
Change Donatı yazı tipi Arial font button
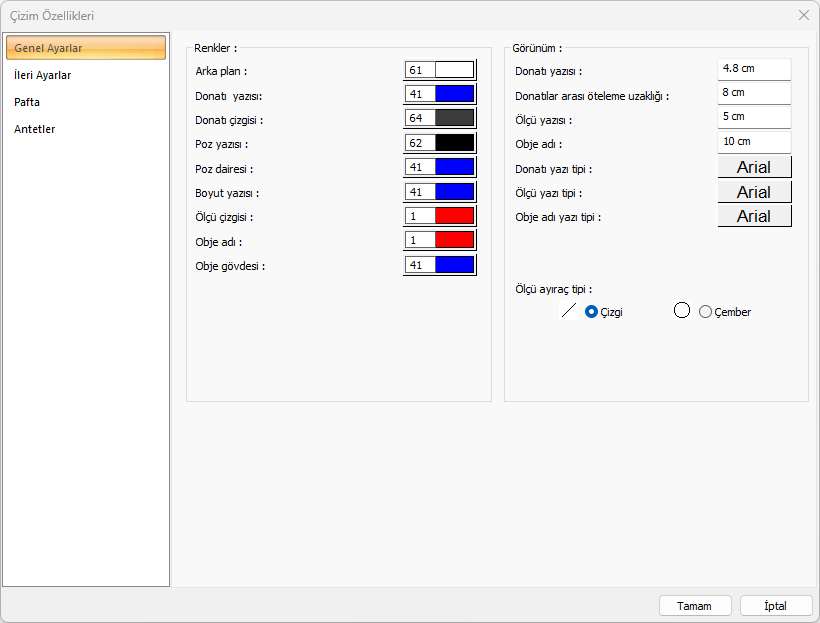point(754,167)
